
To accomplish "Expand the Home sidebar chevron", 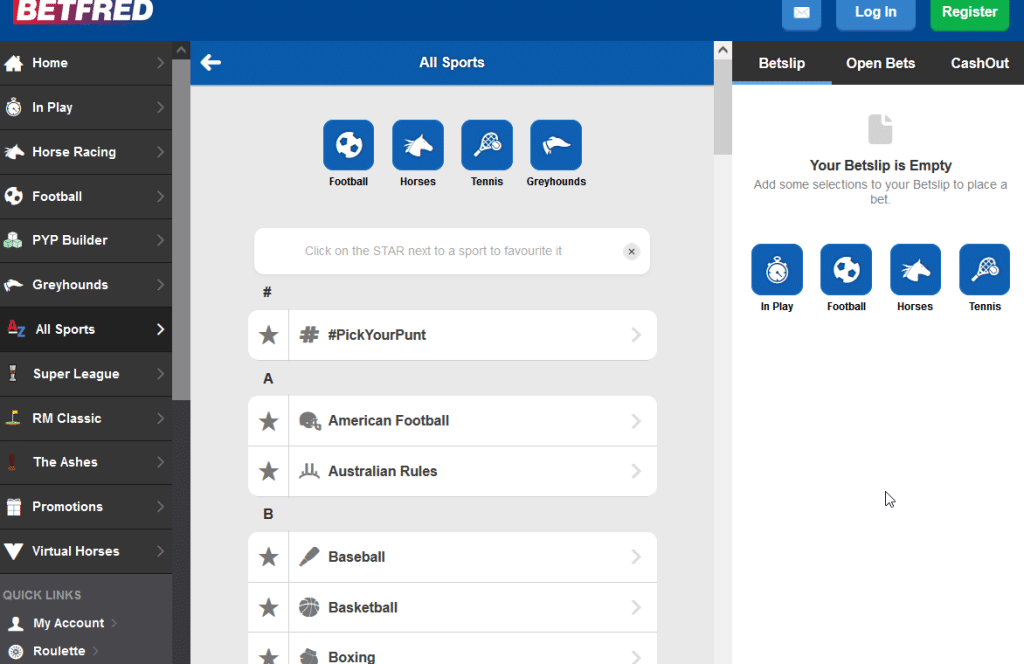I will pos(160,63).
